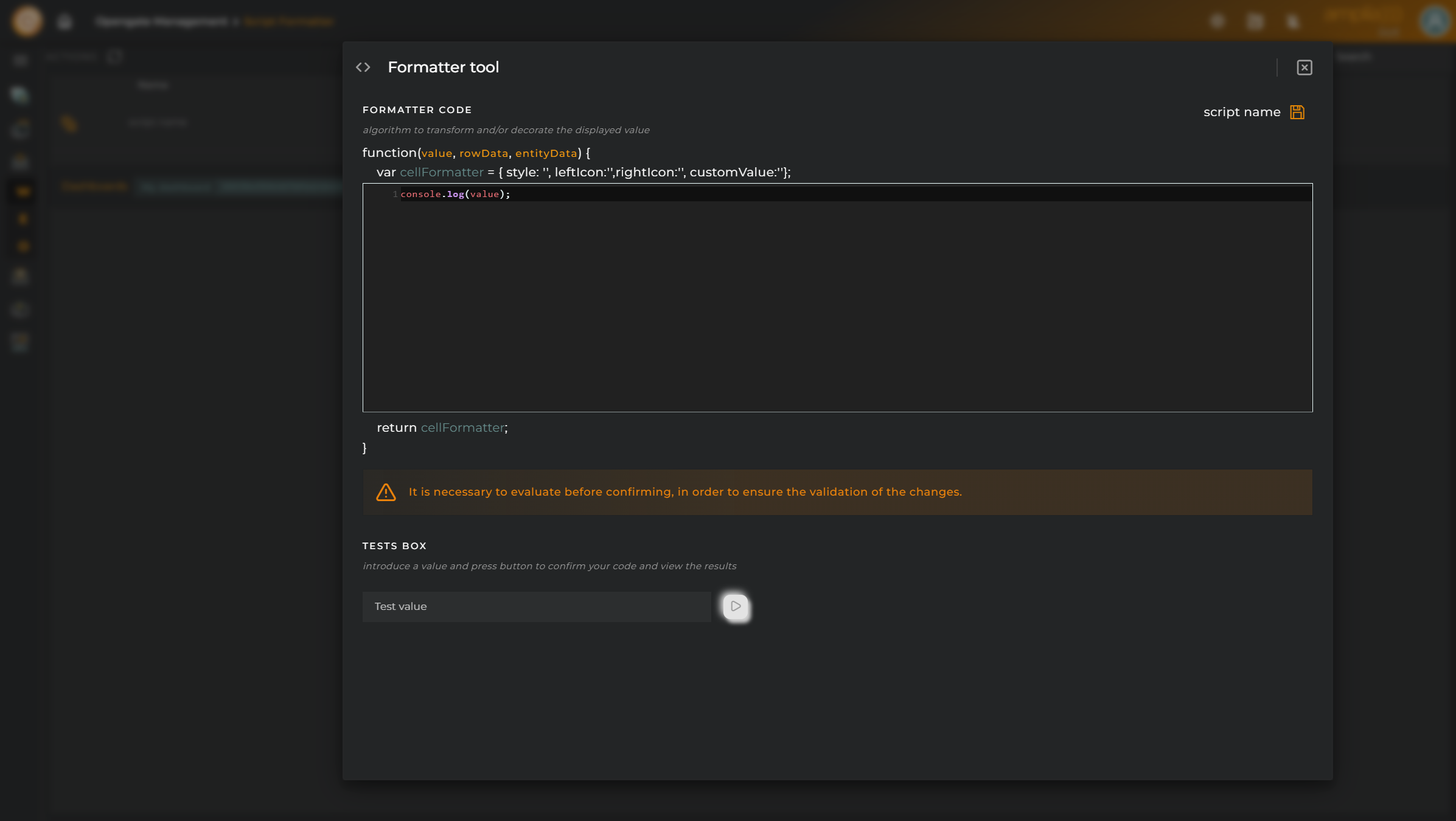Click the Formatter tool title
This screenshot has height=821, width=1456.
click(443, 68)
